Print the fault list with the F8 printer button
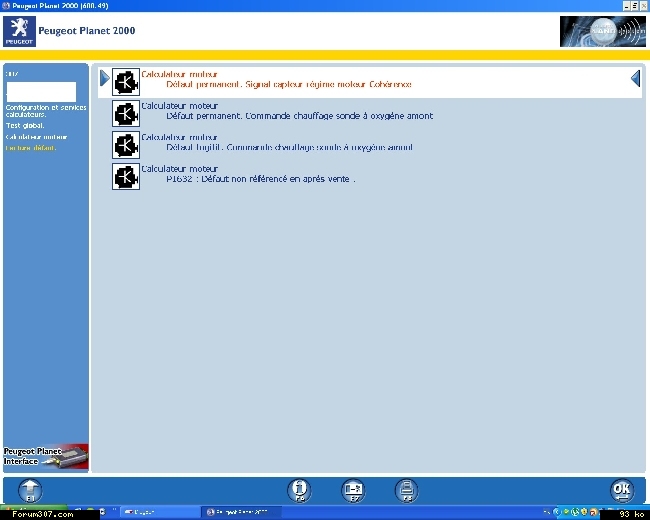The height and width of the screenshot is (520, 650). click(x=407, y=491)
